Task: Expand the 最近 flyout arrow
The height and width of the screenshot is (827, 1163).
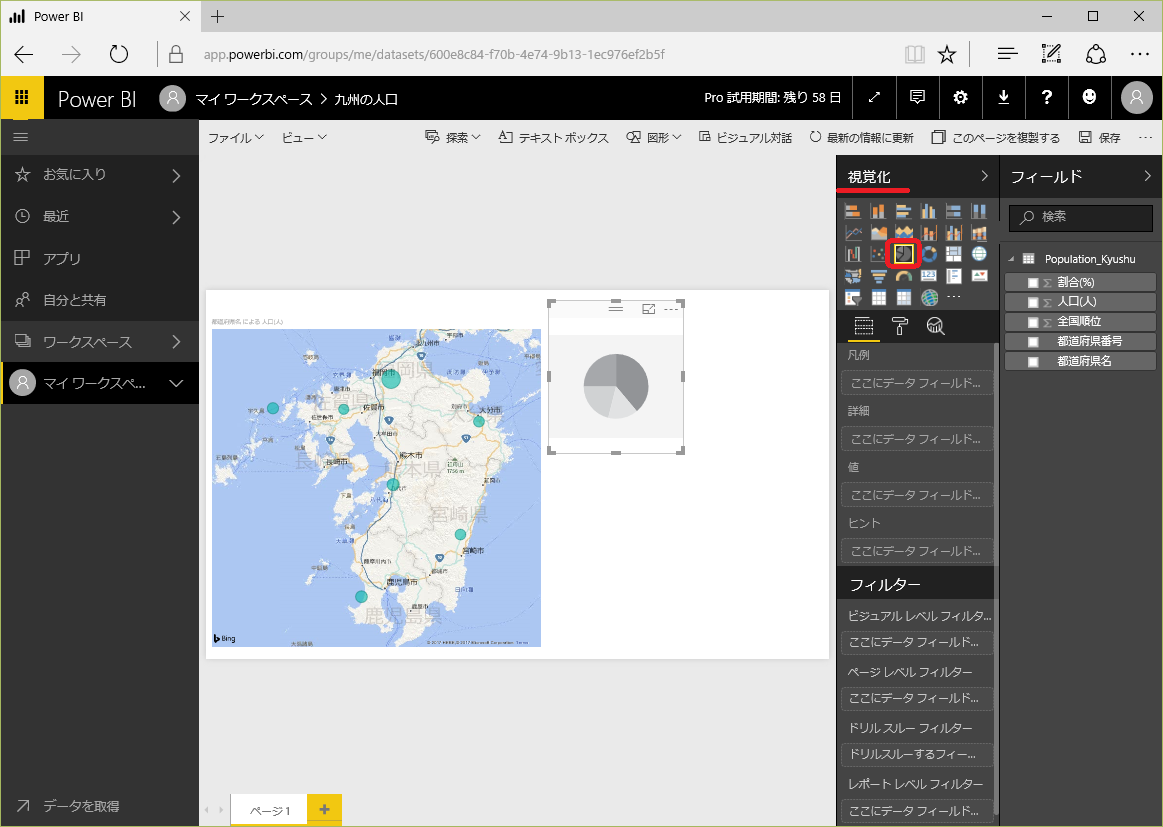Action: point(177,217)
